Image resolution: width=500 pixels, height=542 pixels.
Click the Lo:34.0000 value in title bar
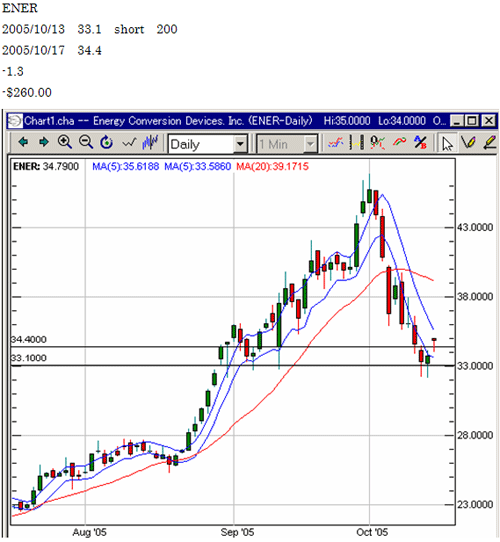click(x=402, y=121)
